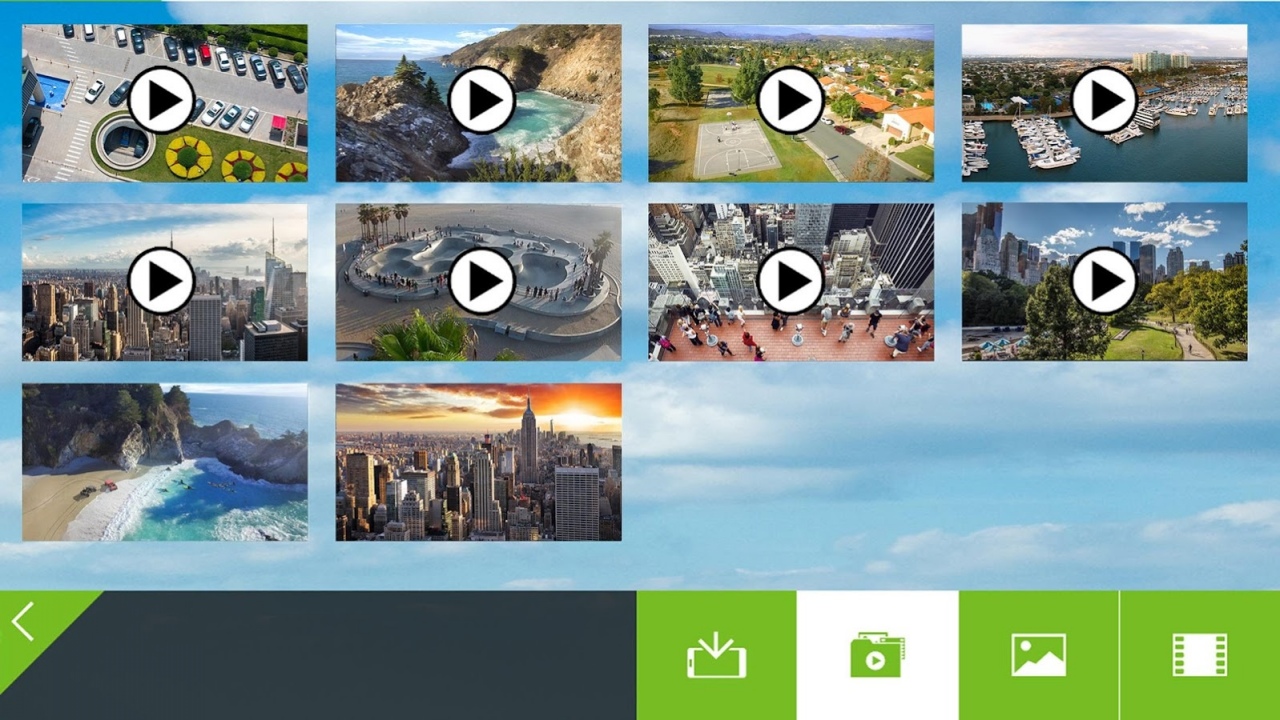The width and height of the screenshot is (1280, 720).
Task: Play the rooftop observation deck video
Action: [x=790, y=281]
